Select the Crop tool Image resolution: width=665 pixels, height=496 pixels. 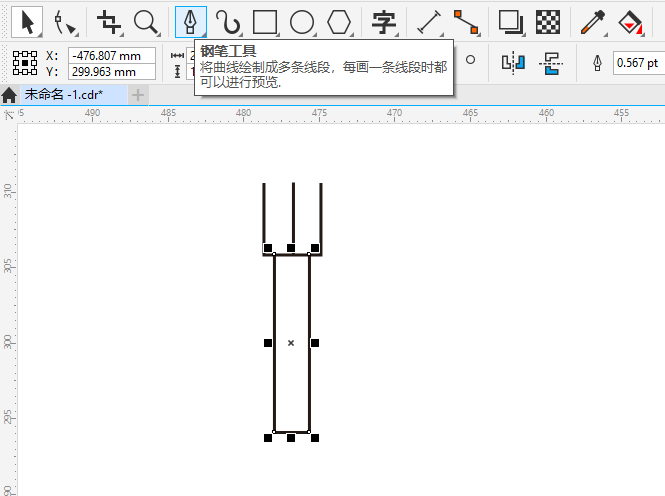[109, 22]
